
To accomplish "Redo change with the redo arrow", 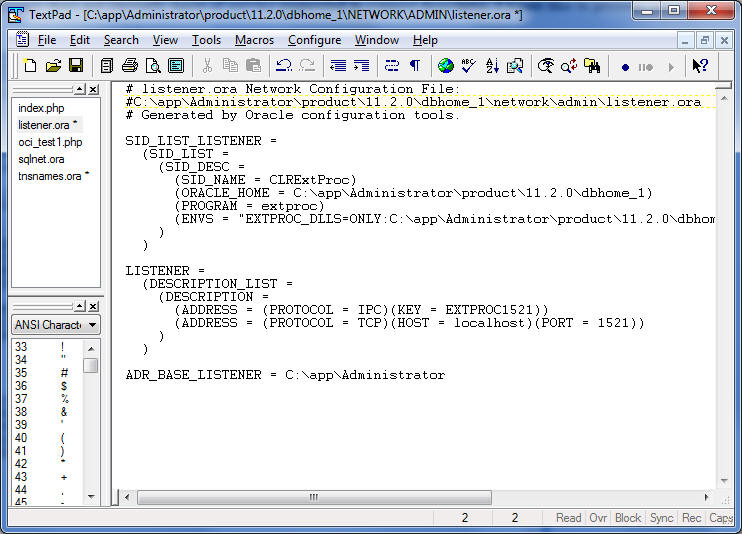I will tap(307, 65).
